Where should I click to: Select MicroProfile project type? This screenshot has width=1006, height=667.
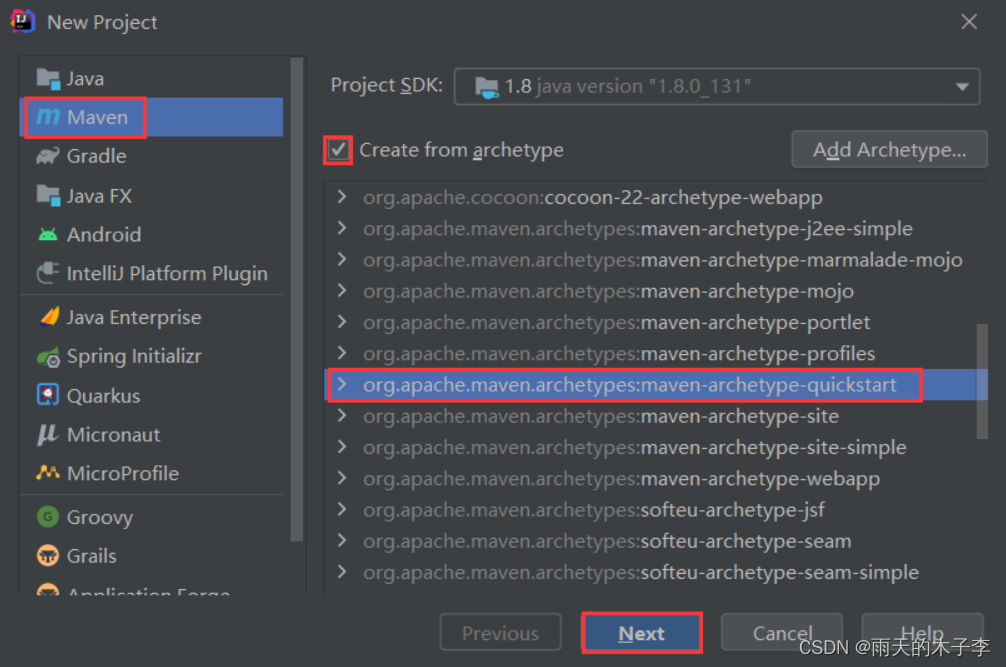151,473
